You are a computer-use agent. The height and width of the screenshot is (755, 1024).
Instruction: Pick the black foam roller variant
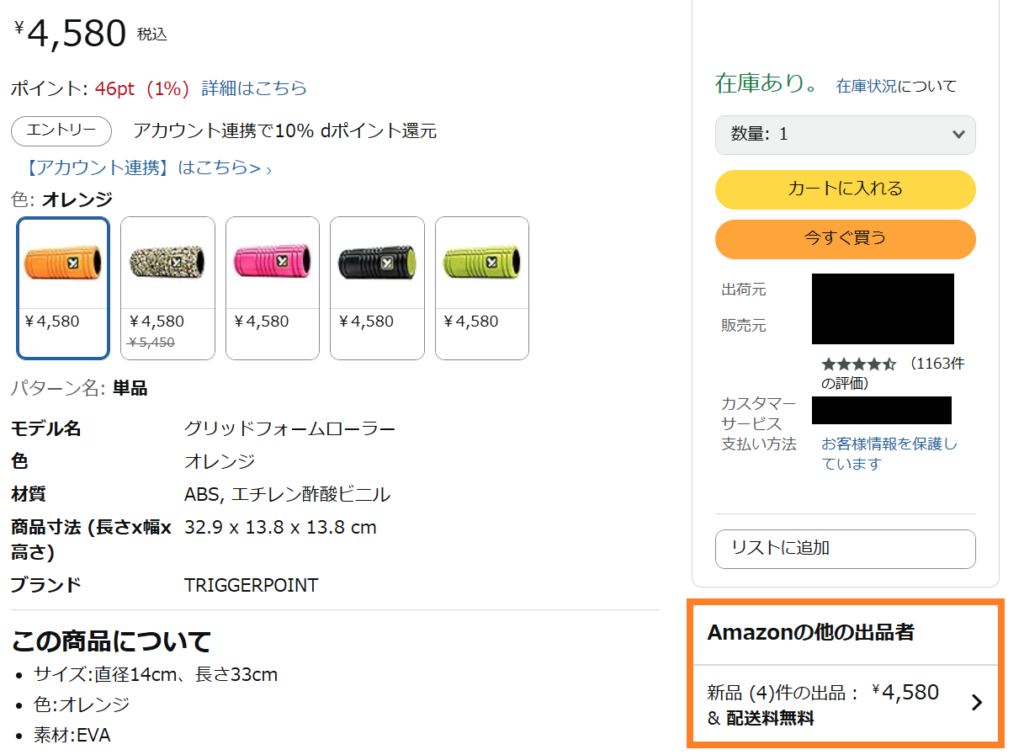(377, 288)
